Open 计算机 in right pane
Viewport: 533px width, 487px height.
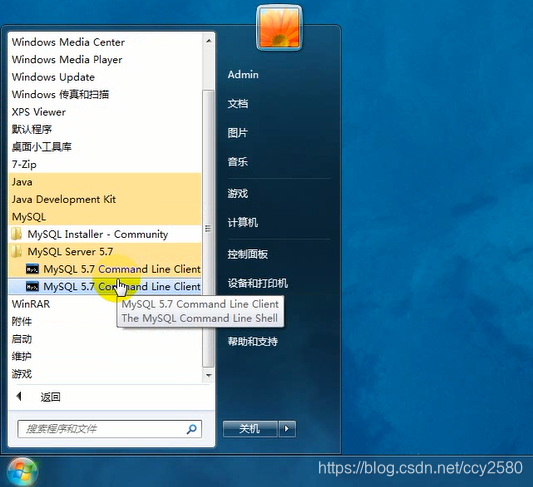243,223
